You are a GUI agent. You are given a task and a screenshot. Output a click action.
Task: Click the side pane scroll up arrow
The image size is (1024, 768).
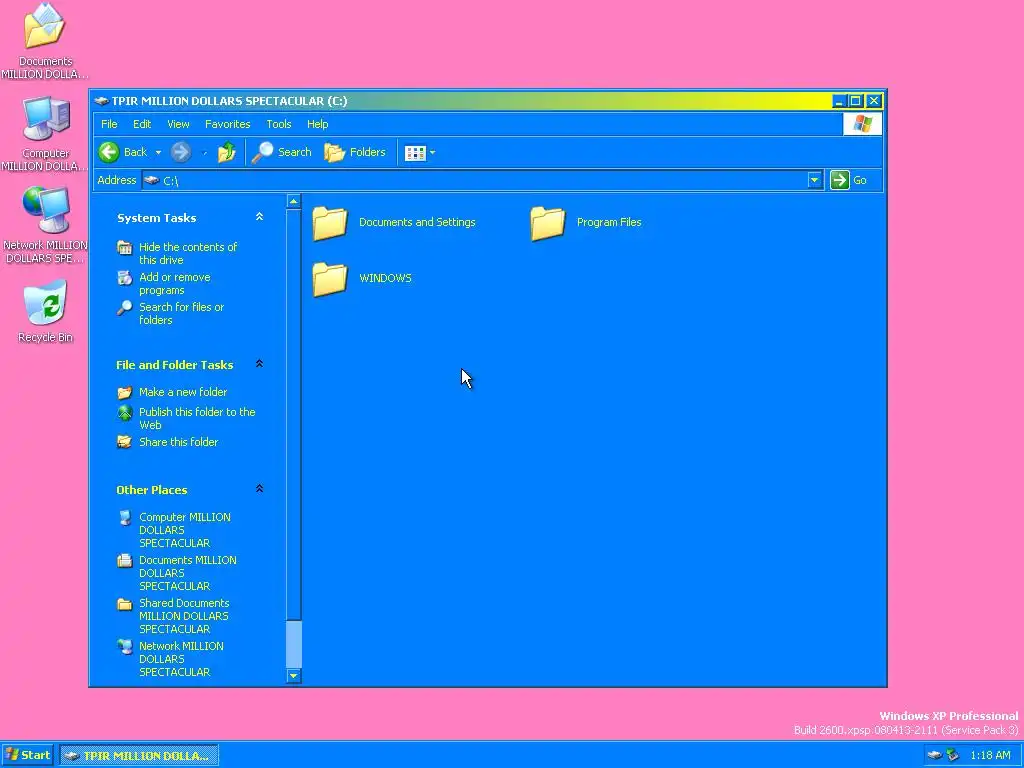(294, 201)
